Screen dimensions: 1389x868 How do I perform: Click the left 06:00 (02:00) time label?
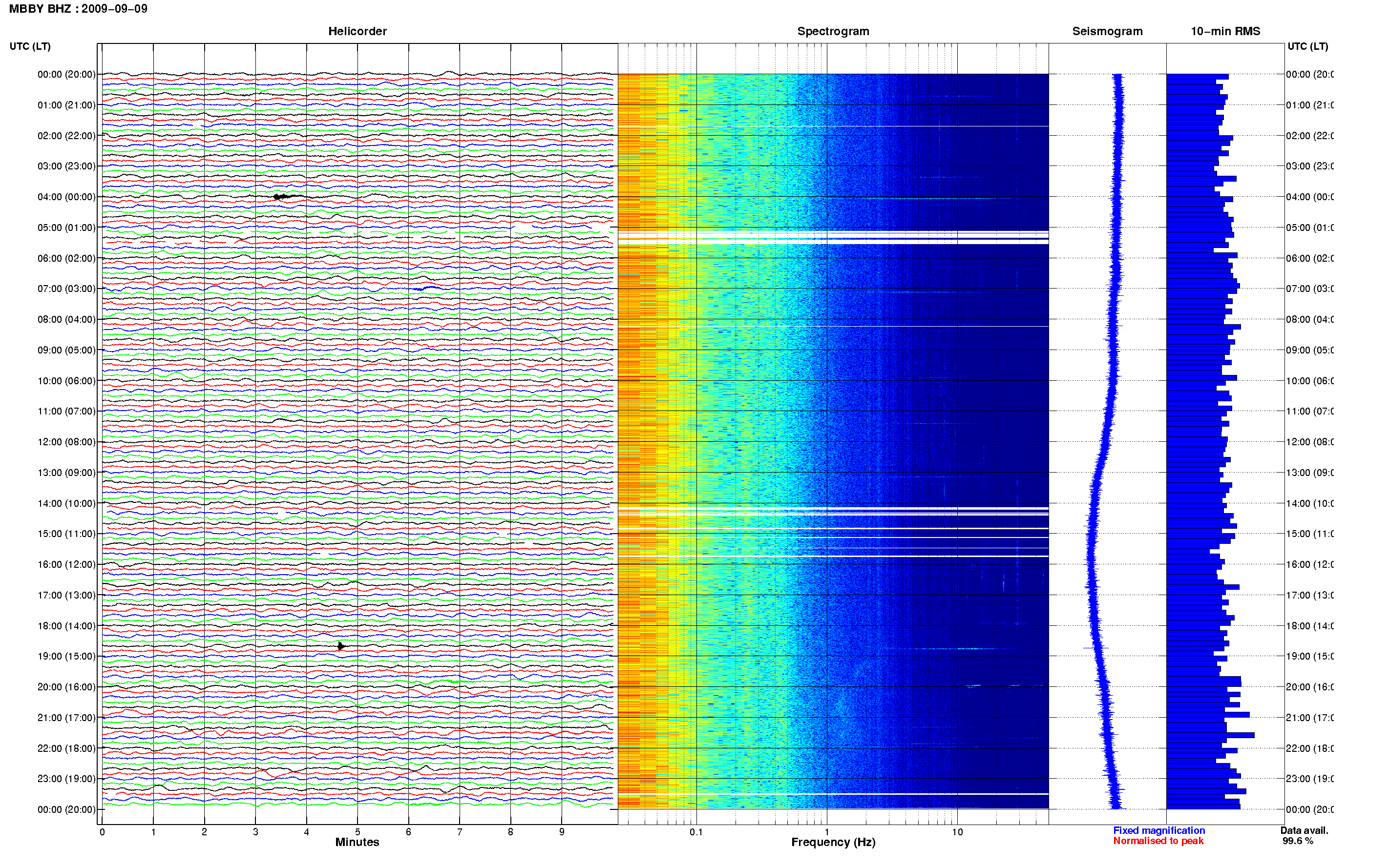point(66,258)
